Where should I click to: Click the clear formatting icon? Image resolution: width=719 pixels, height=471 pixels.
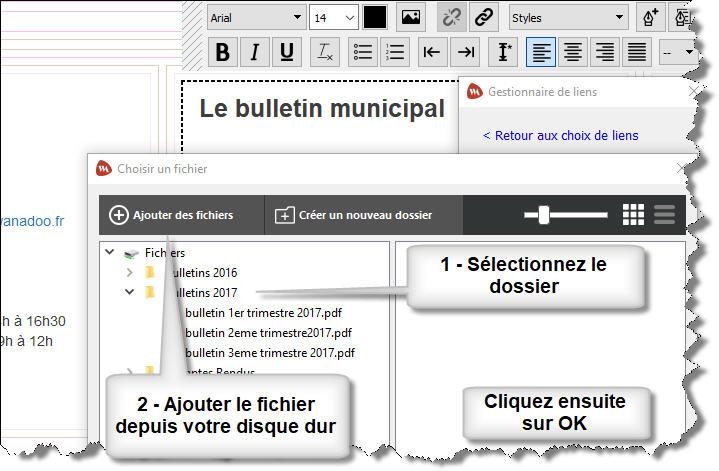pos(324,52)
